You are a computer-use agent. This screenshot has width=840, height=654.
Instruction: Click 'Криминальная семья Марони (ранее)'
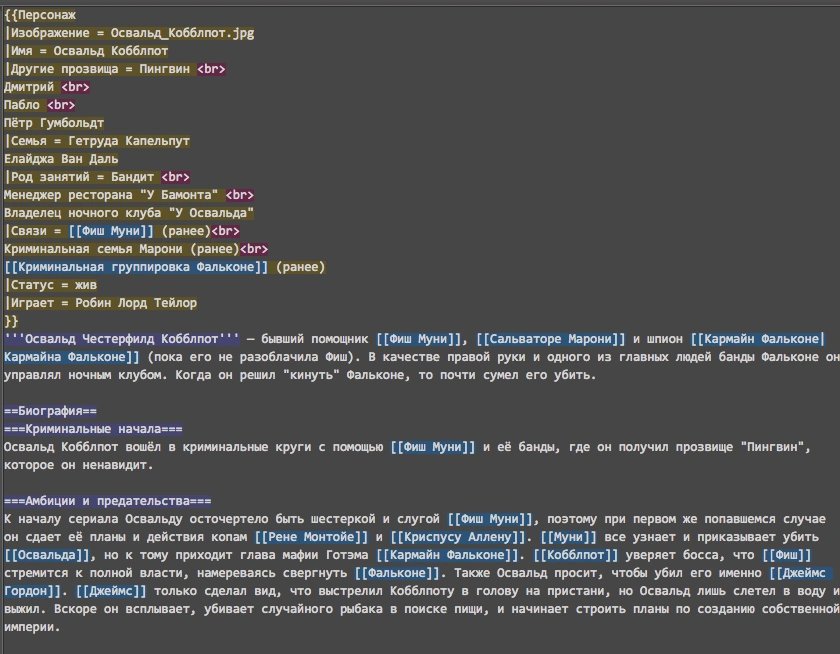point(122,249)
